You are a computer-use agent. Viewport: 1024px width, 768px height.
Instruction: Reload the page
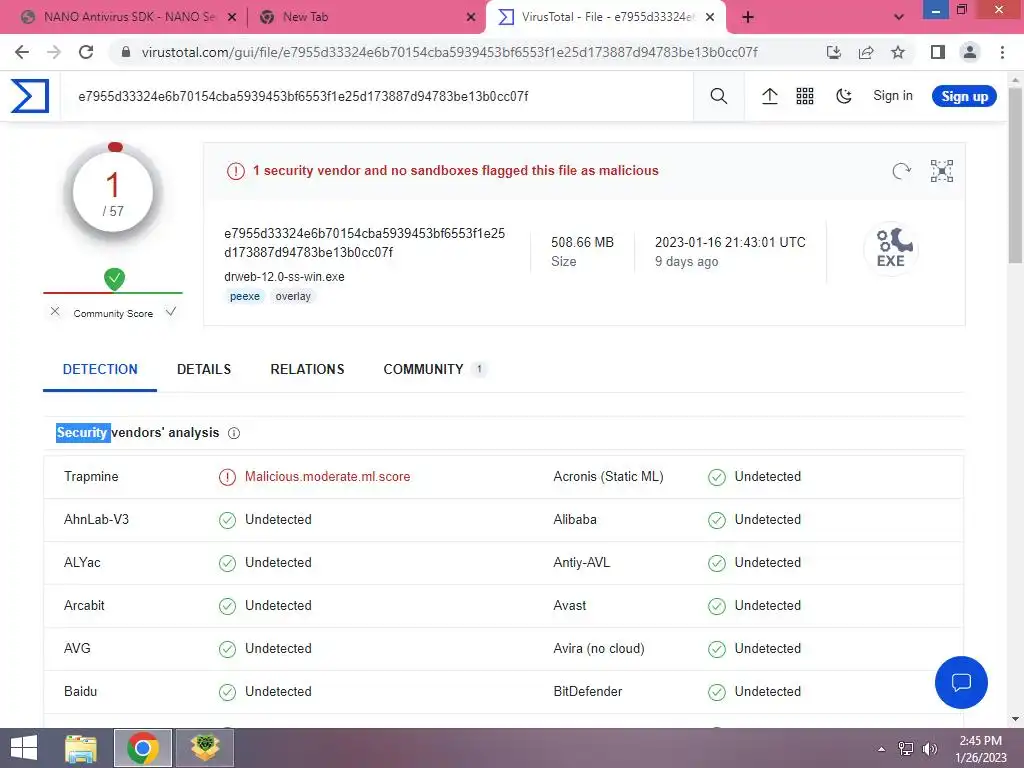(x=86, y=52)
